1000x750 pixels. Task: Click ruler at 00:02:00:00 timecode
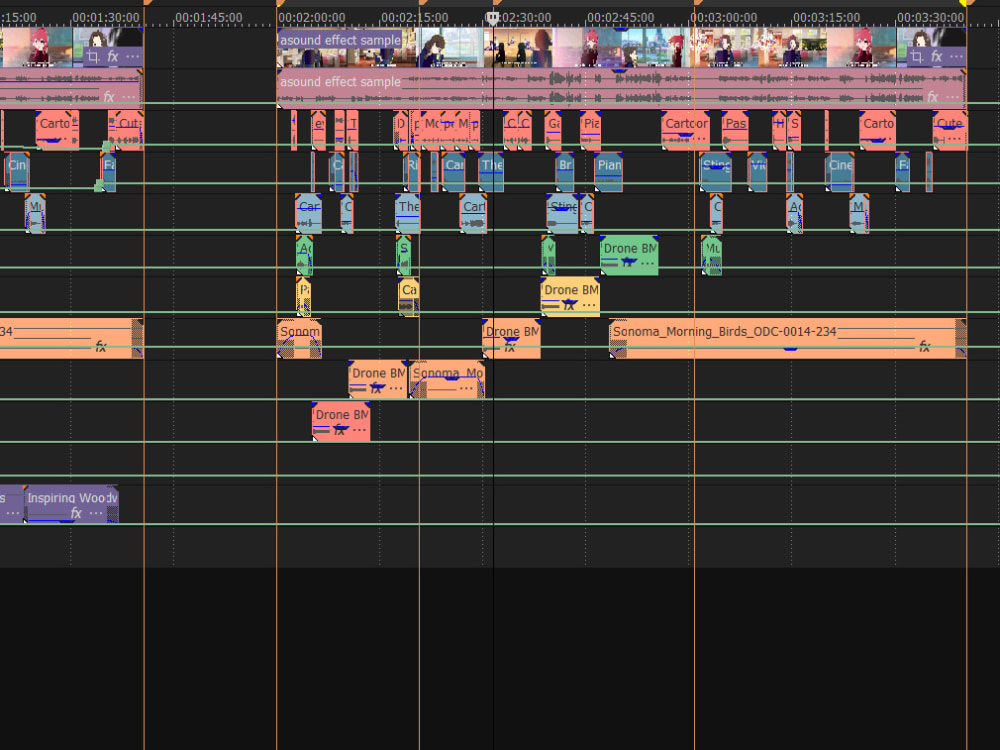pyautogui.click(x=312, y=17)
